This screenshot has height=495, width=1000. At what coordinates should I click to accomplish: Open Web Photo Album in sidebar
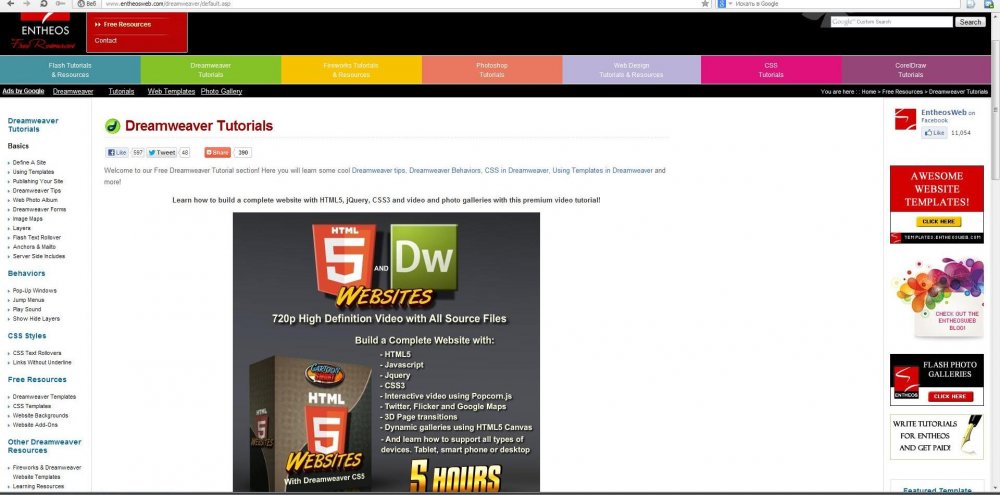[x=35, y=200]
